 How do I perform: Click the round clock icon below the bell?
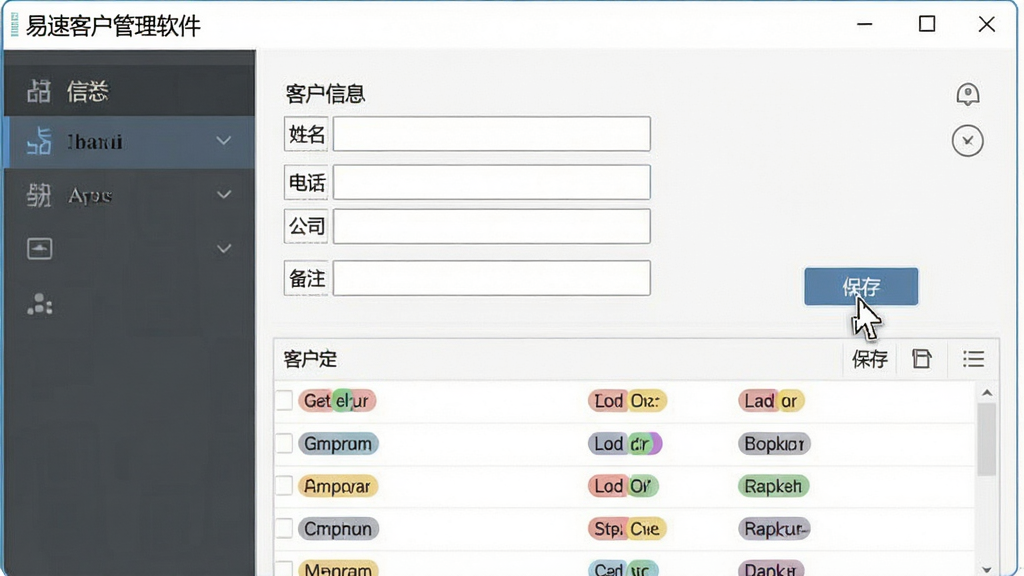pyautogui.click(x=967, y=141)
